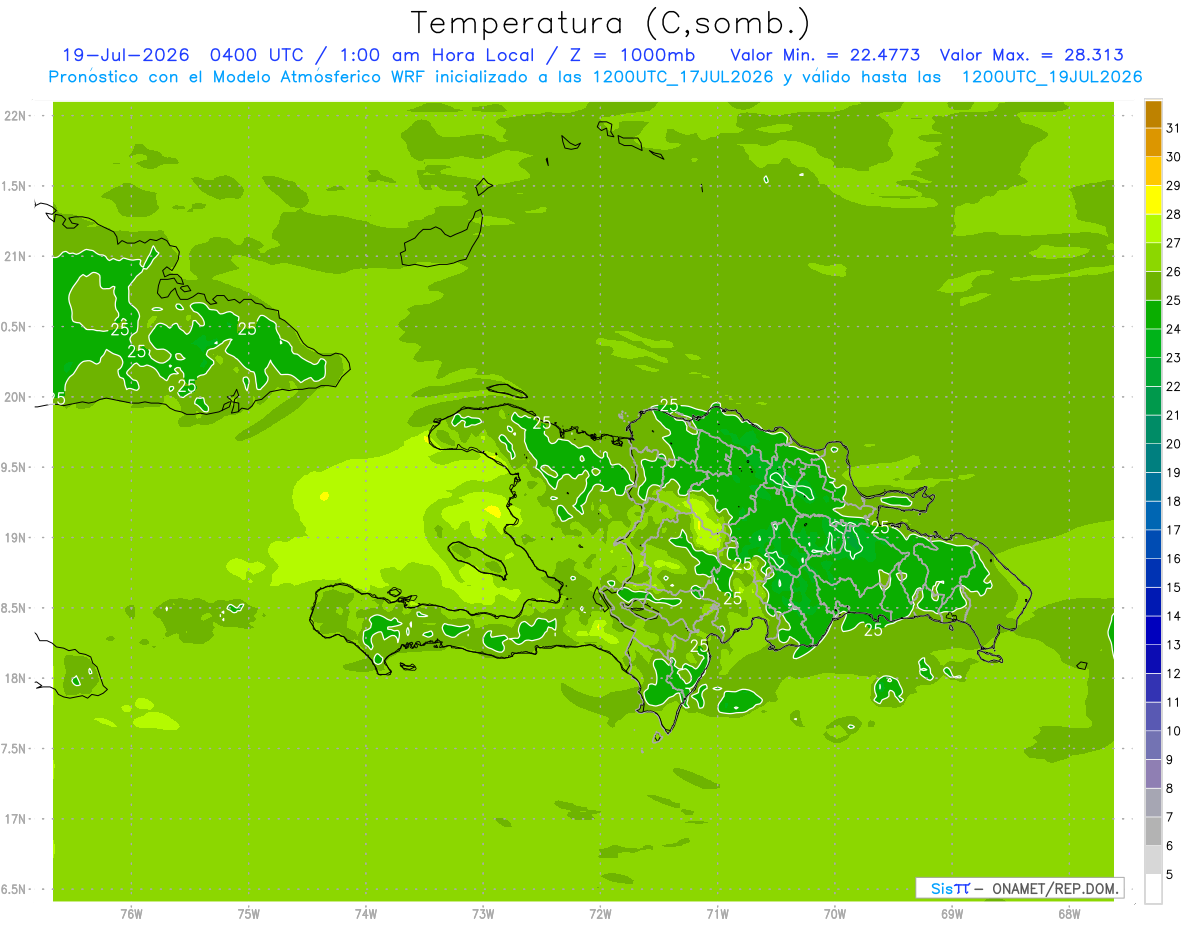This screenshot has height=927, width=1200.
Task: Click "Valor Min. = 22.4773" value
Action: (825, 55)
